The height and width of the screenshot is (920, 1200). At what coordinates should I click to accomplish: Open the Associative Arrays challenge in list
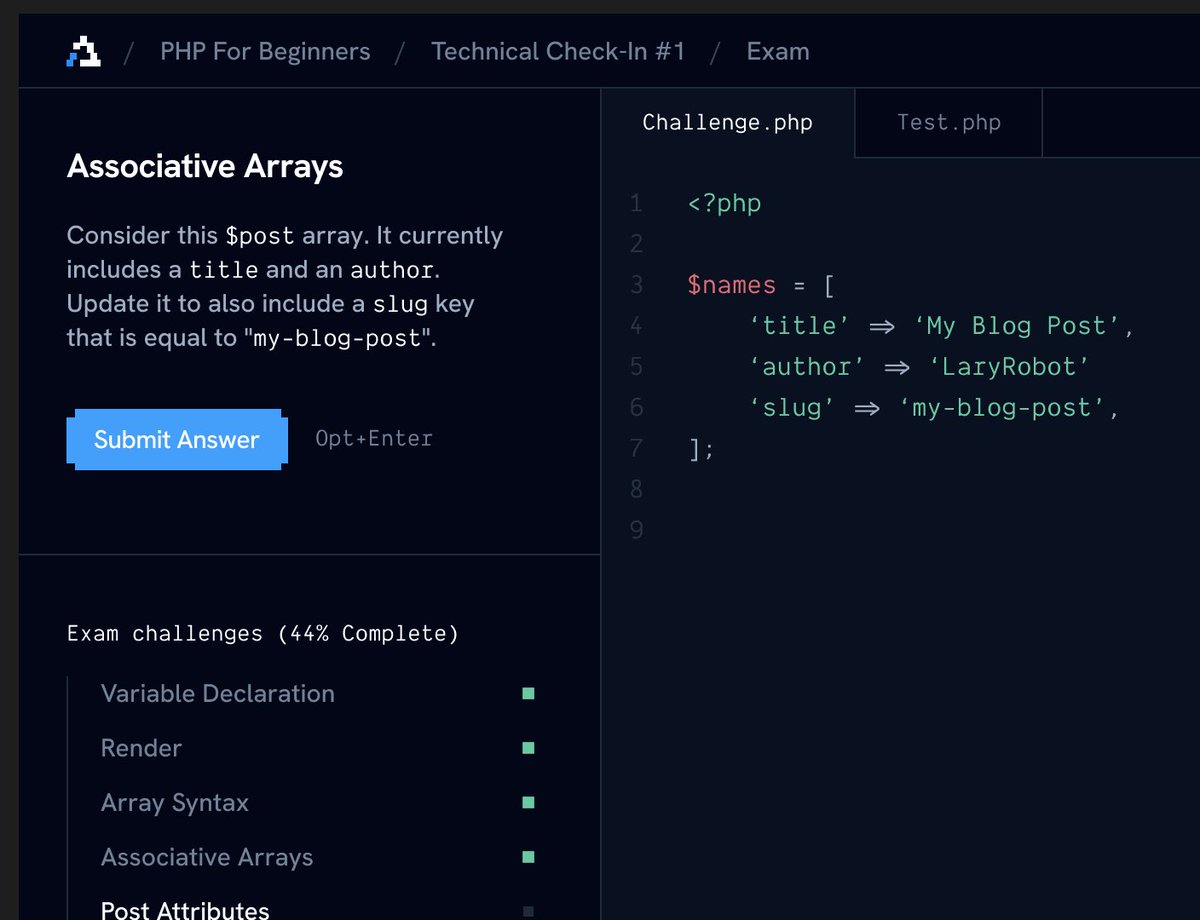click(207, 857)
